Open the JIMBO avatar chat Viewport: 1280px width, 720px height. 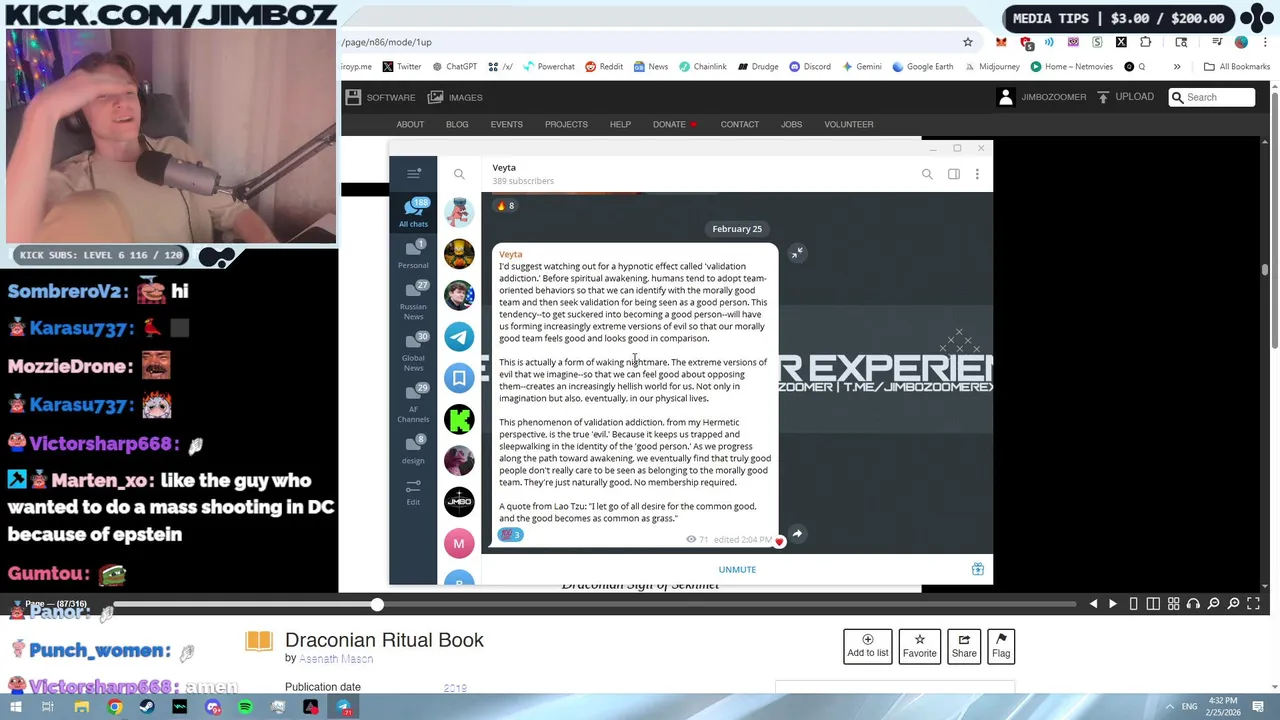coord(459,502)
